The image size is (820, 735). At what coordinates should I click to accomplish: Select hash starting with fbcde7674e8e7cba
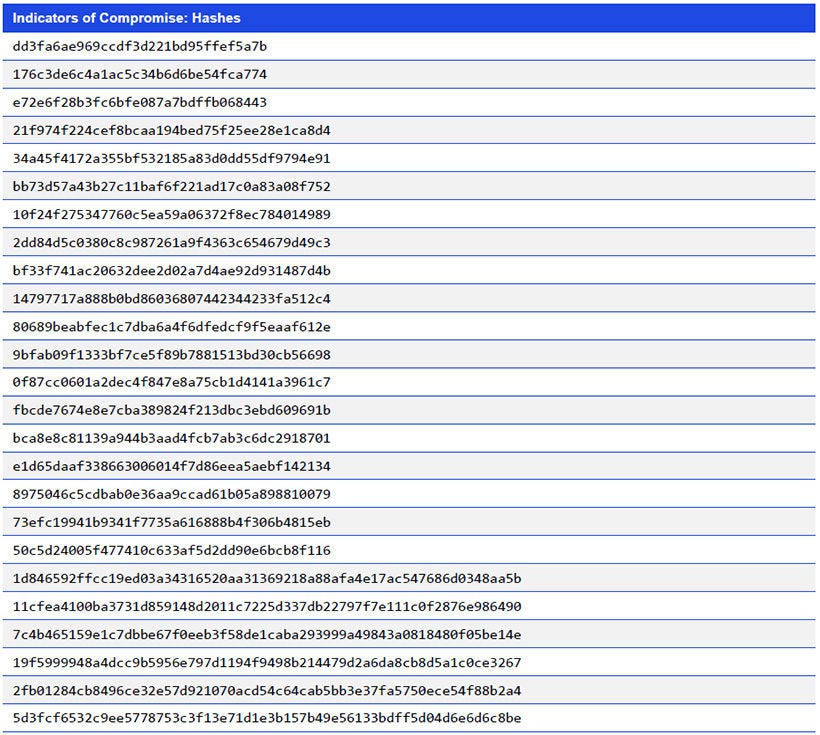click(x=172, y=410)
